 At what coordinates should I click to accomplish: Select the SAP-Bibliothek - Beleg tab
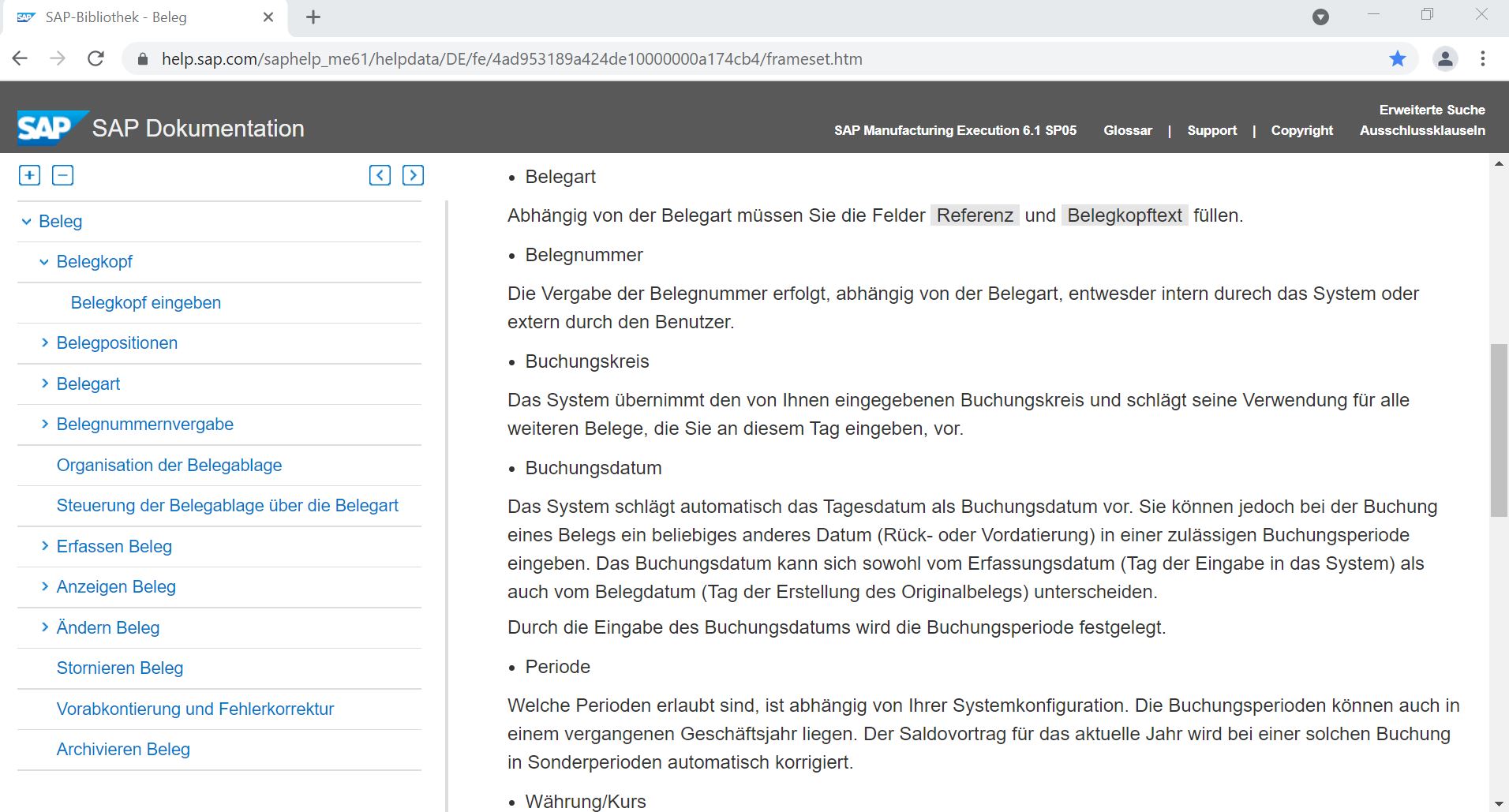pos(146,17)
